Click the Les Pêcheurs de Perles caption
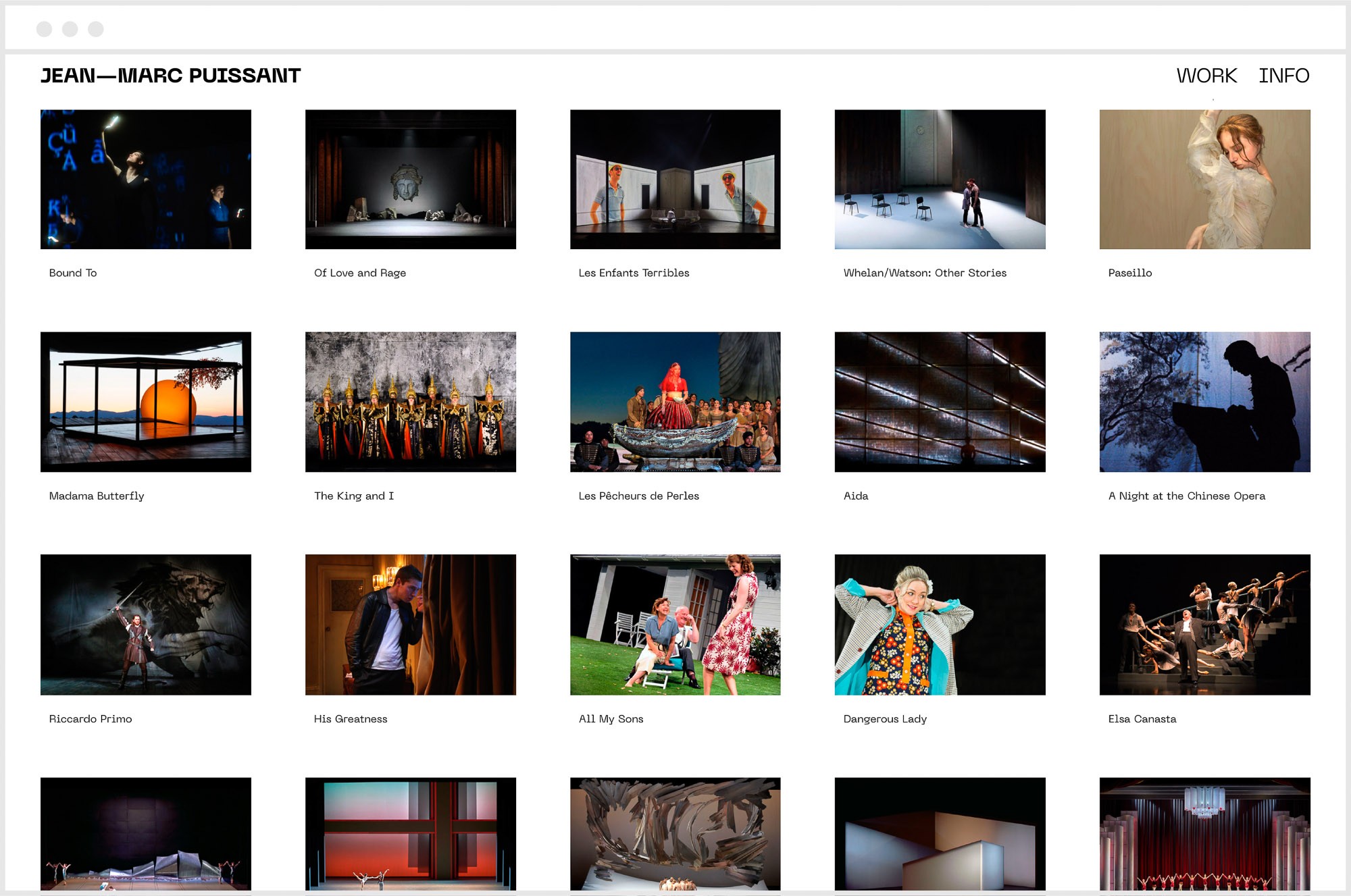Image resolution: width=1351 pixels, height=896 pixels. point(639,496)
